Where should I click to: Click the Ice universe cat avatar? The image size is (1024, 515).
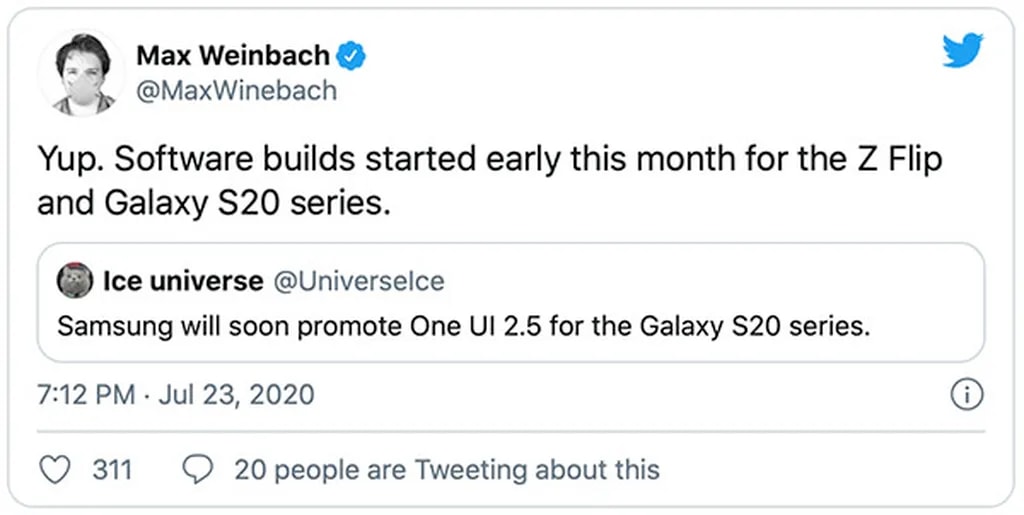75,283
